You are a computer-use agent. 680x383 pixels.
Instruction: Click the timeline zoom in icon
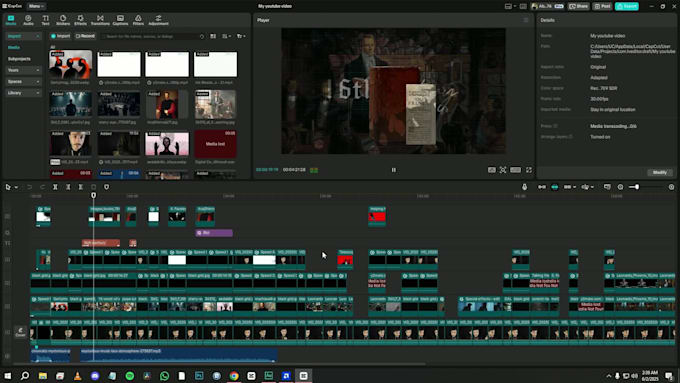671,187
